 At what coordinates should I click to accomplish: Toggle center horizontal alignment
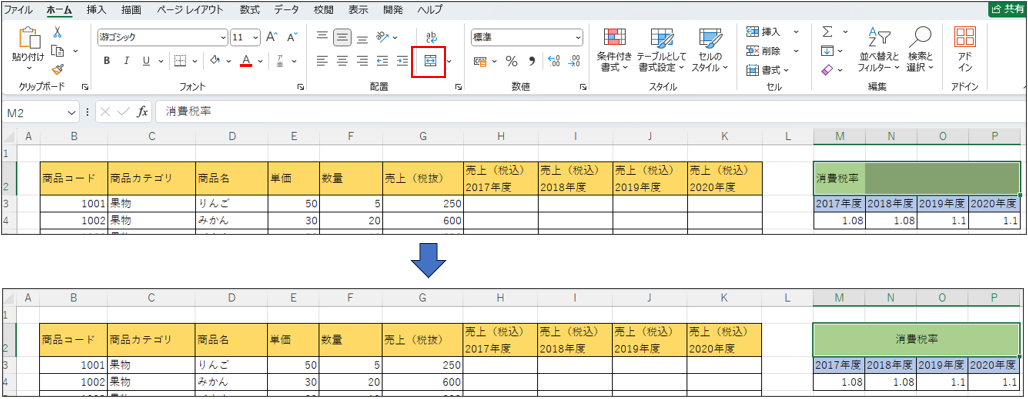tap(342, 61)
